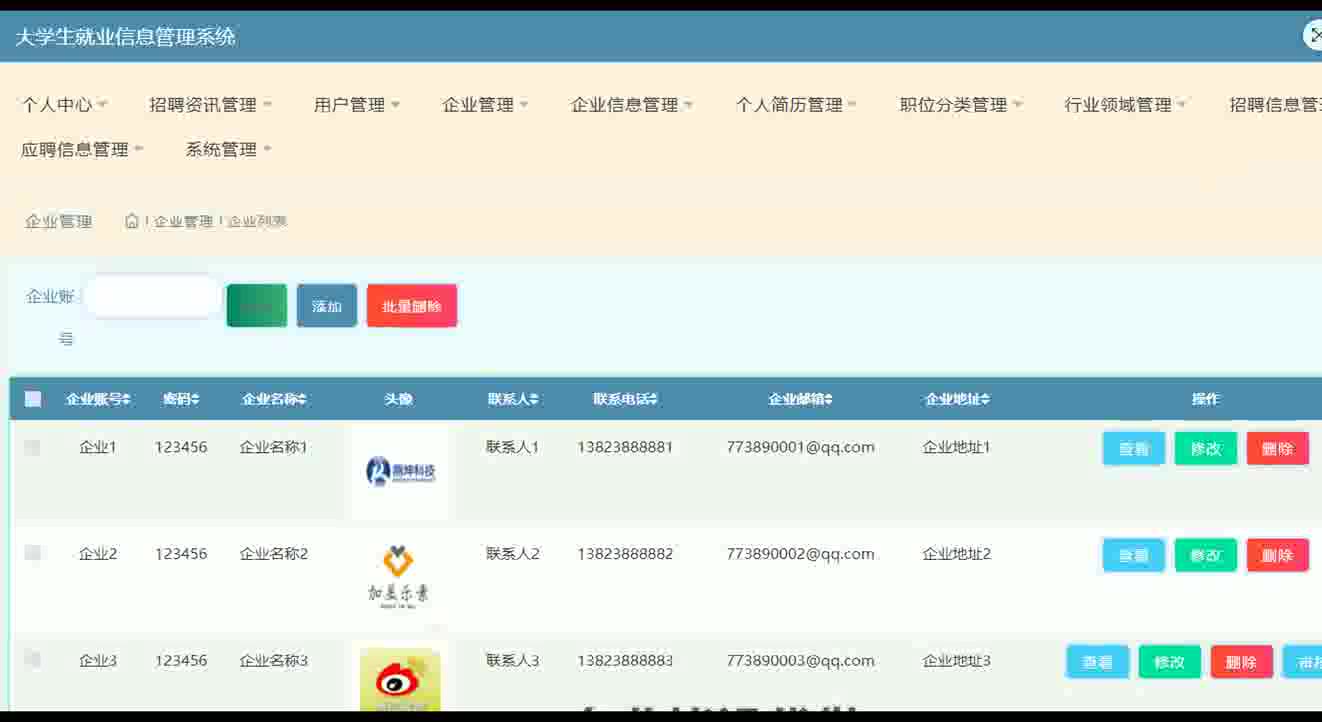Focus the 企业账号 search input field
The height and width of the screenshot is (722, 1322).
click(x=152, y=296)
